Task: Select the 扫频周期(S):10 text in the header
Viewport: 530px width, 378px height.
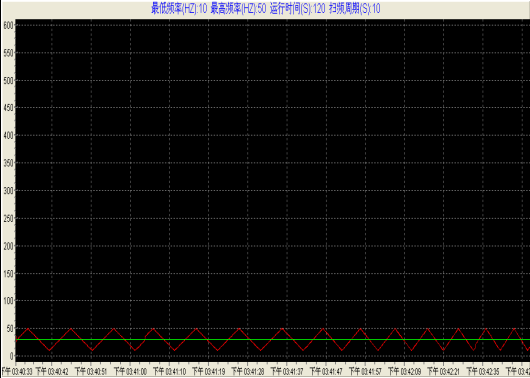Action: [355, 9]
